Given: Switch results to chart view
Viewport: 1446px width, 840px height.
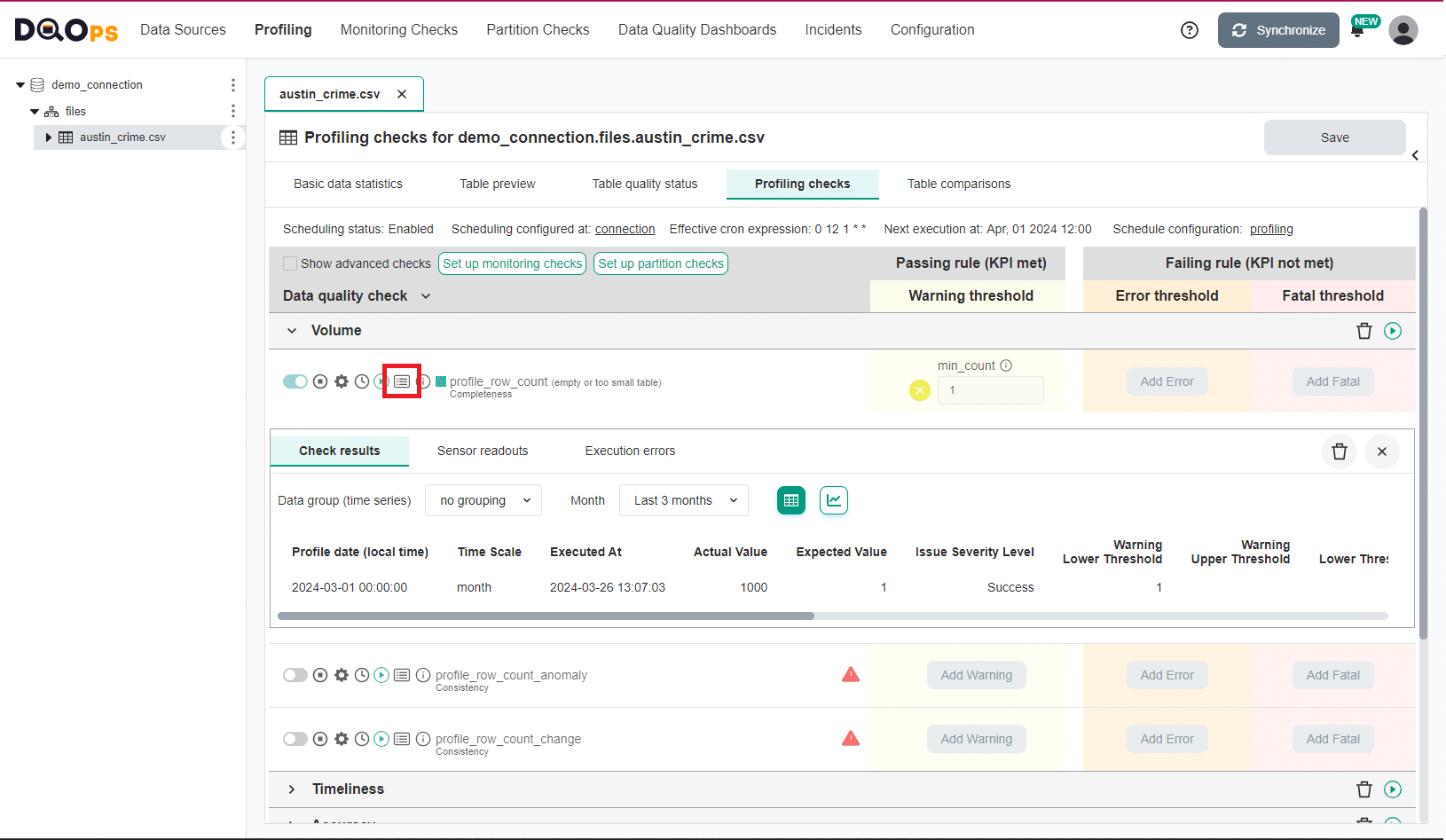Looking at the screenshot, I should 833,500.
